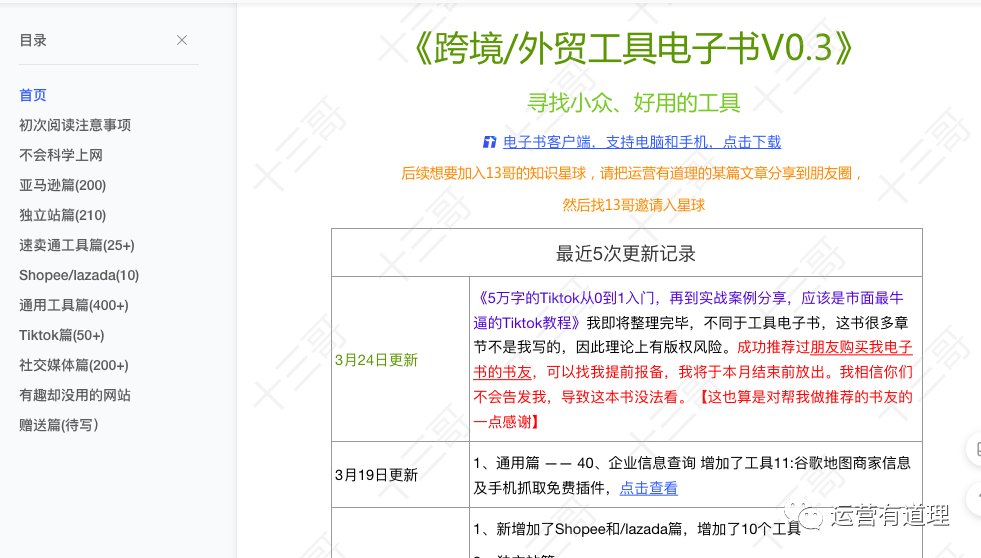Close the 目录 sidebar panel
Screen dimensions: 981x558
point(181,40)
